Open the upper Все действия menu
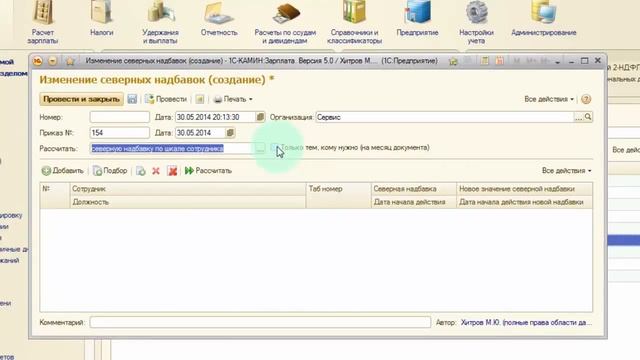The image size is (640, 360). (549, 99)
